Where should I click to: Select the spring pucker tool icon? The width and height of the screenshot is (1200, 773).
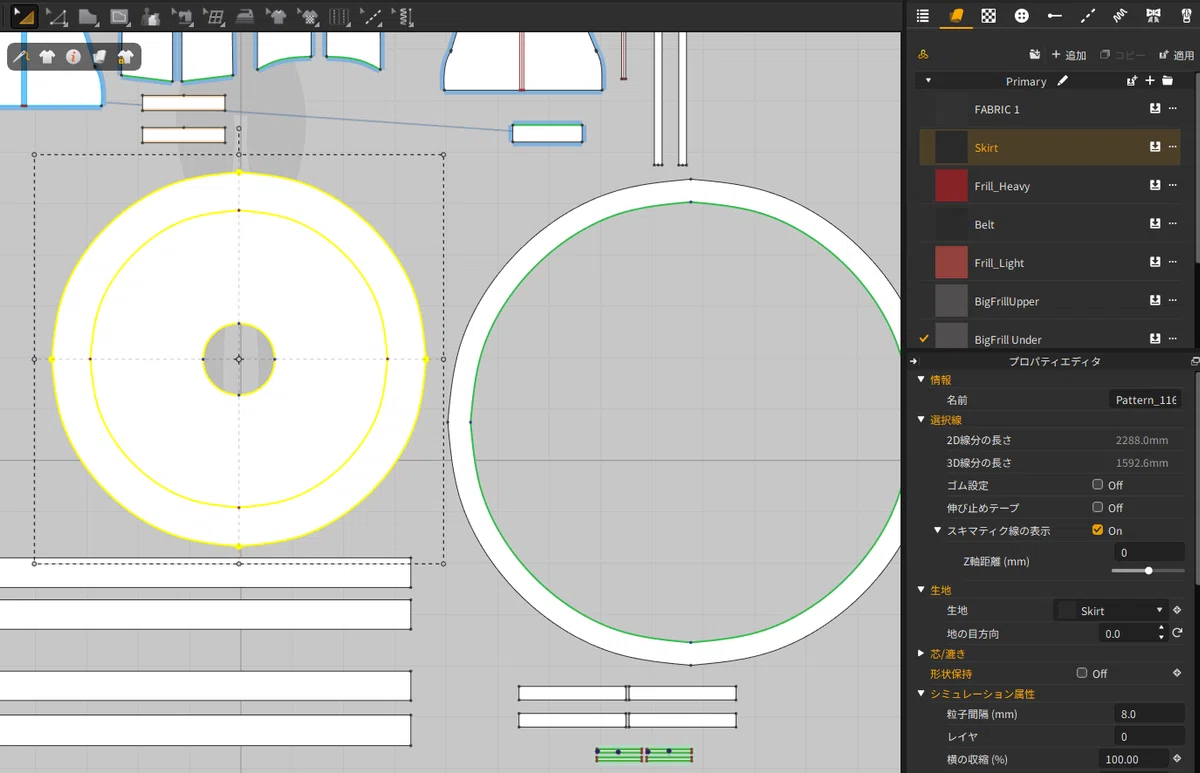point(402,16)
